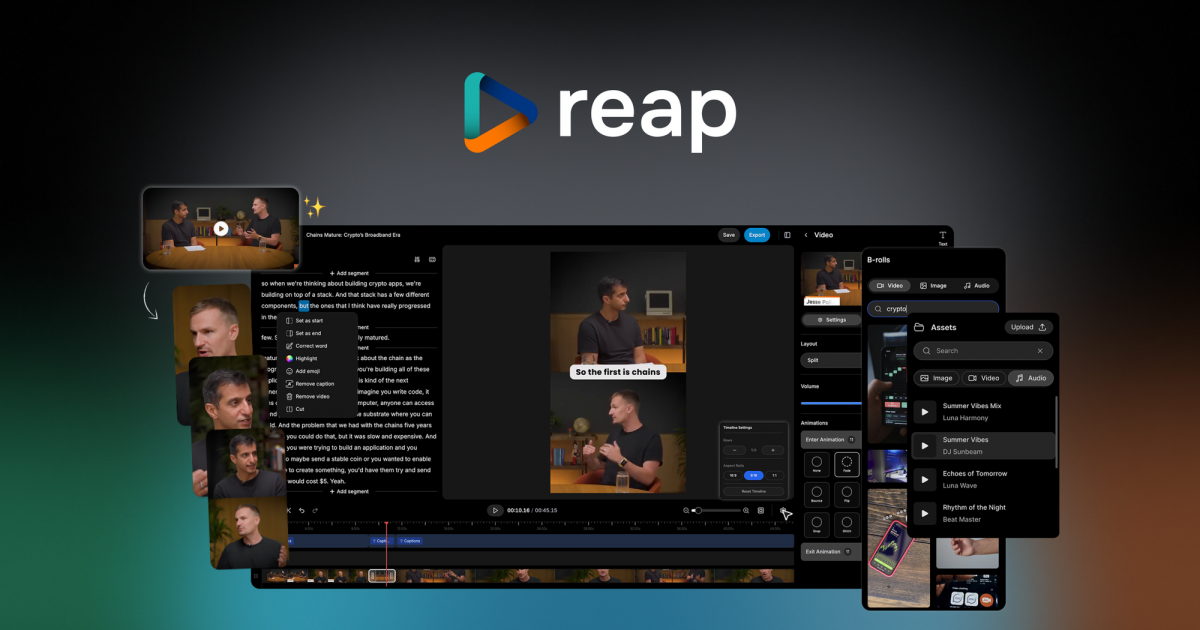The width and height of the screenshot is (1200, 630).
Task: Play the Rhythm of the Night track
Action: 925,513
